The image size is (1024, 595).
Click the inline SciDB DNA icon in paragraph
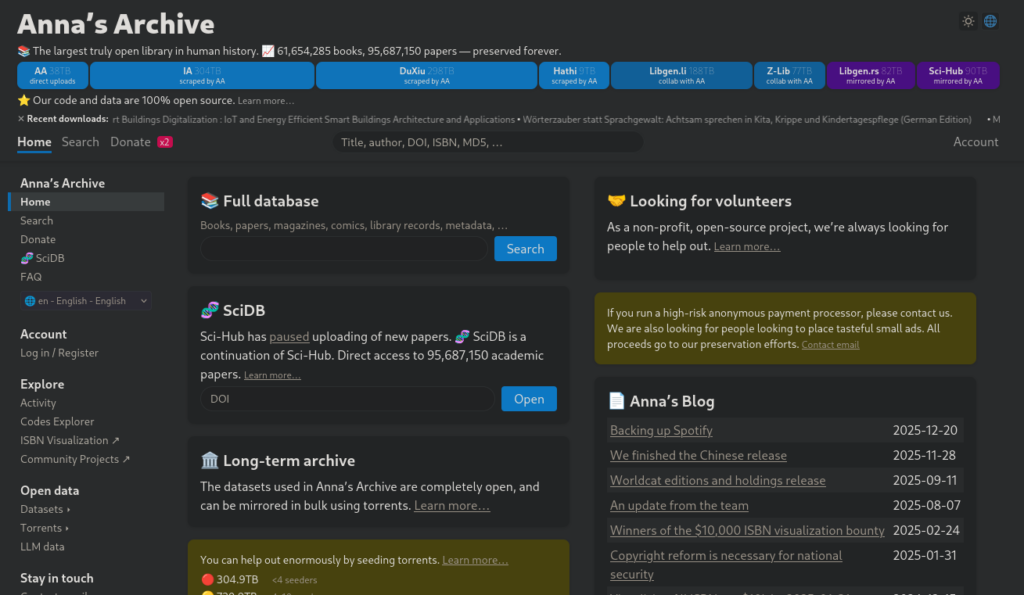tap(462, 336)
